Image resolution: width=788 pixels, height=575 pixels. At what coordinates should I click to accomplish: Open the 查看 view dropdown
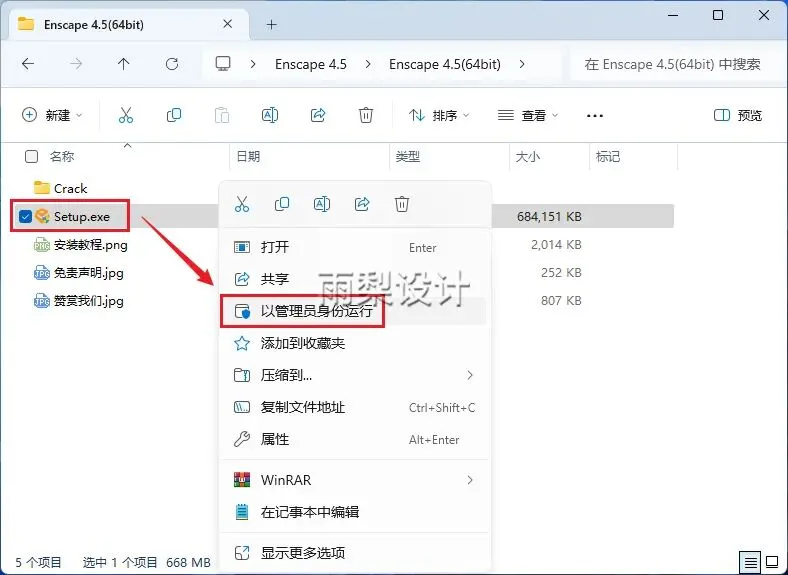(528, 115)
